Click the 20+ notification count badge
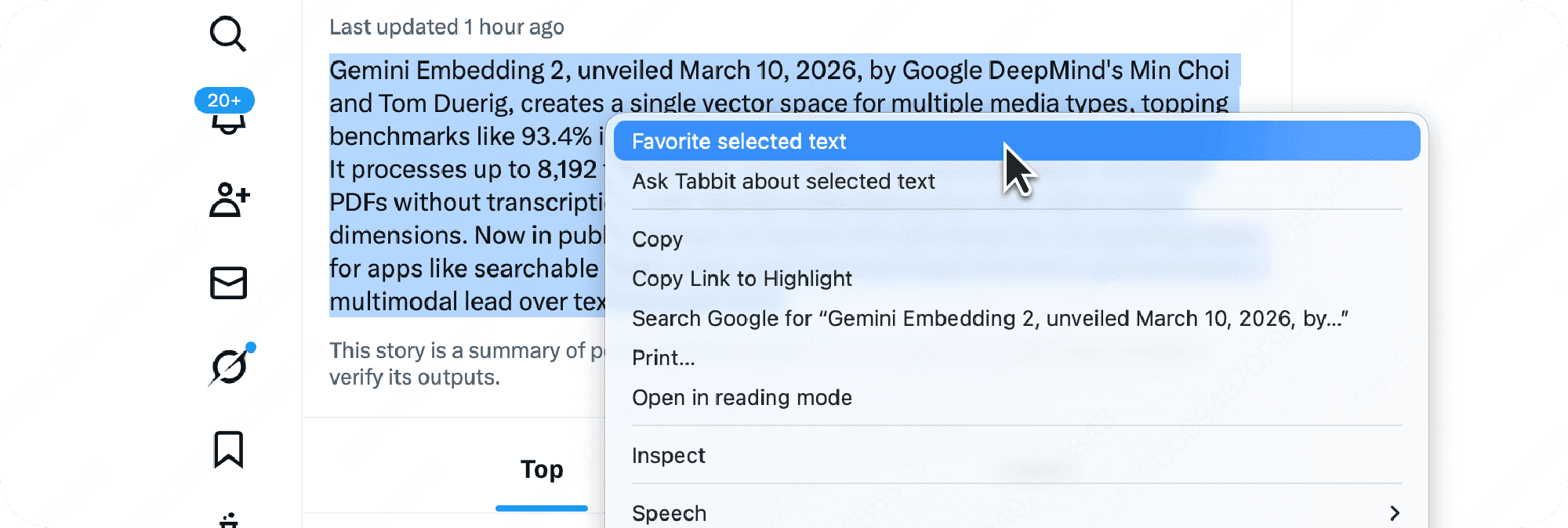Screen dimensions: 1568x528 [224, 100]
